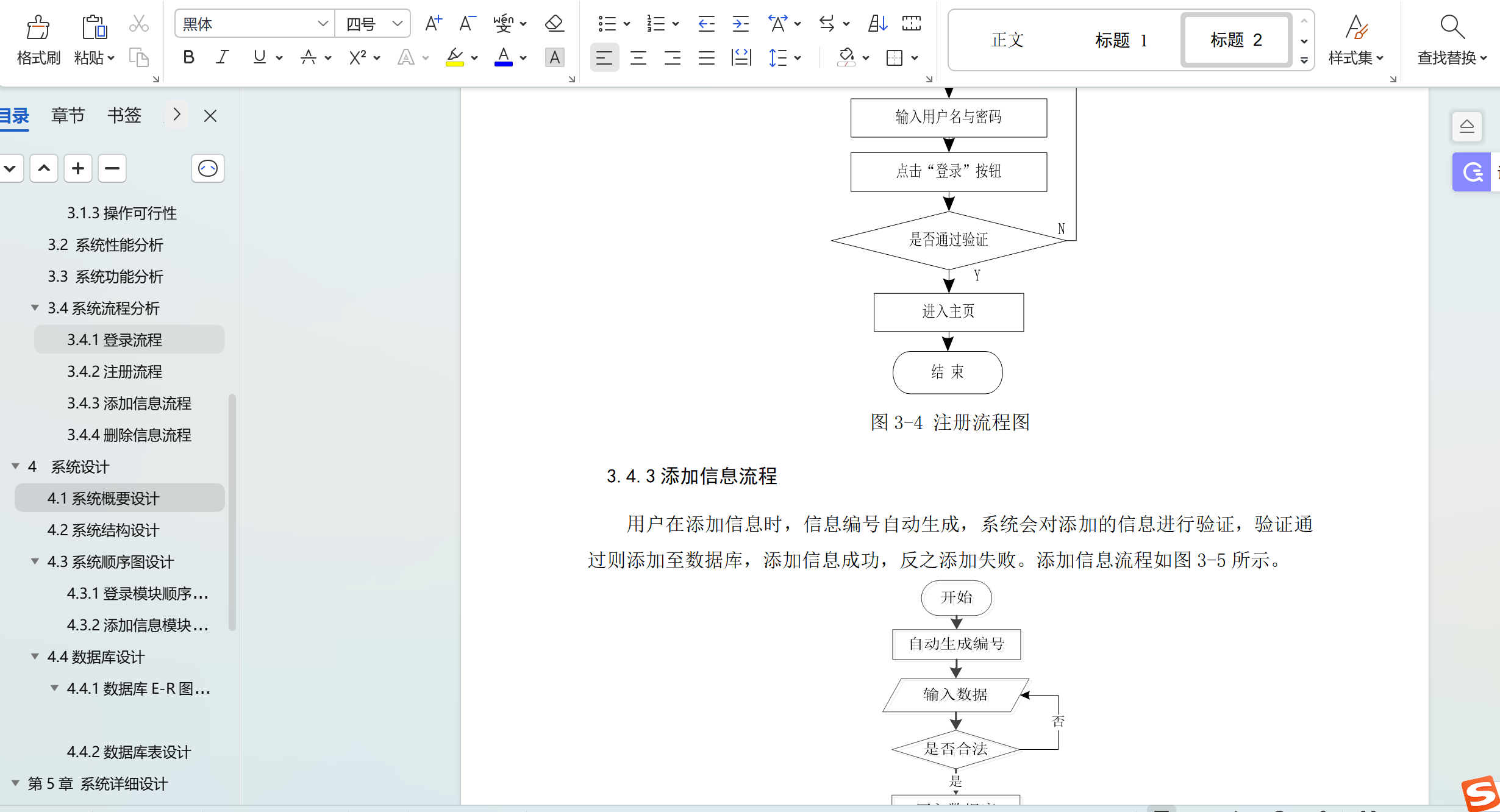Click the clear formatting eraser icon
Viewport: 1500px width, 812px height.
[x=554, y=24]
